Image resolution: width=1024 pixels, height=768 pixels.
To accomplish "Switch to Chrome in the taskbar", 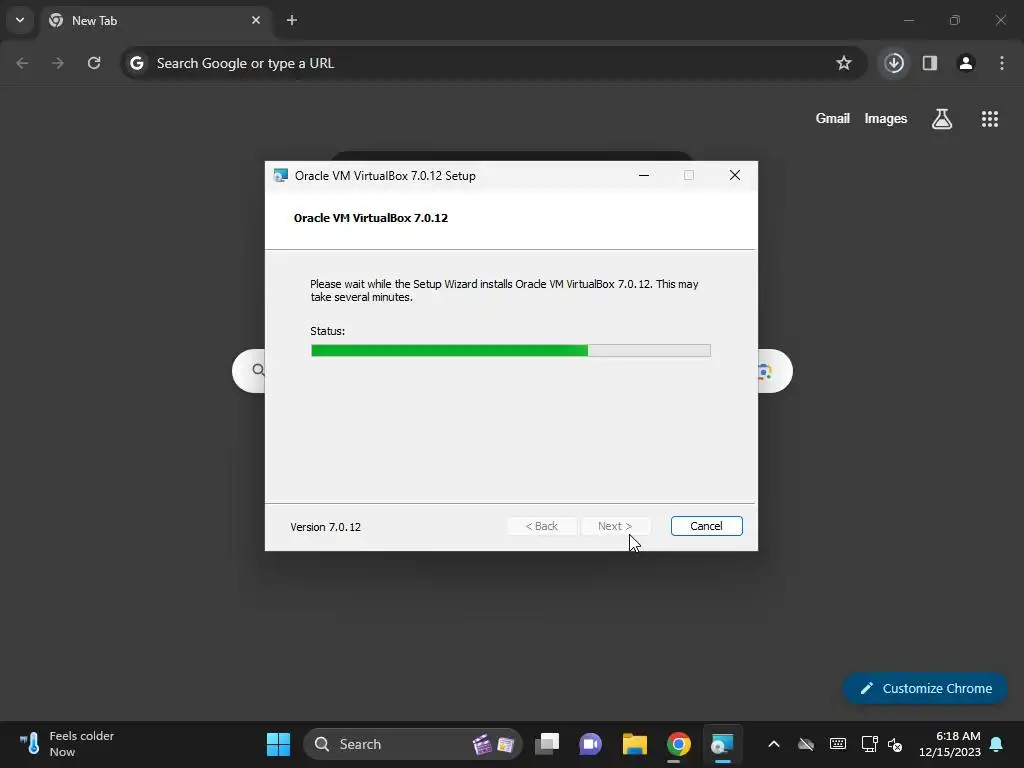I will (x=678, y=744).
